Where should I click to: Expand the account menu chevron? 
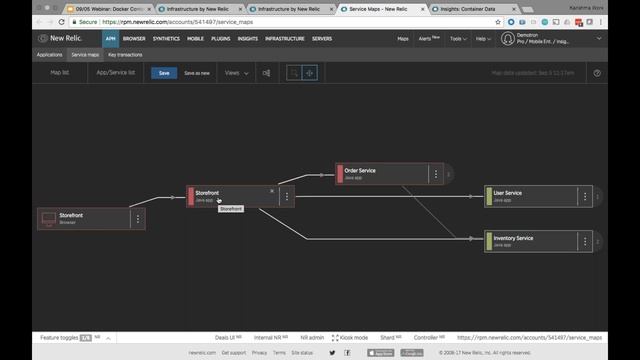pos(599,38)
